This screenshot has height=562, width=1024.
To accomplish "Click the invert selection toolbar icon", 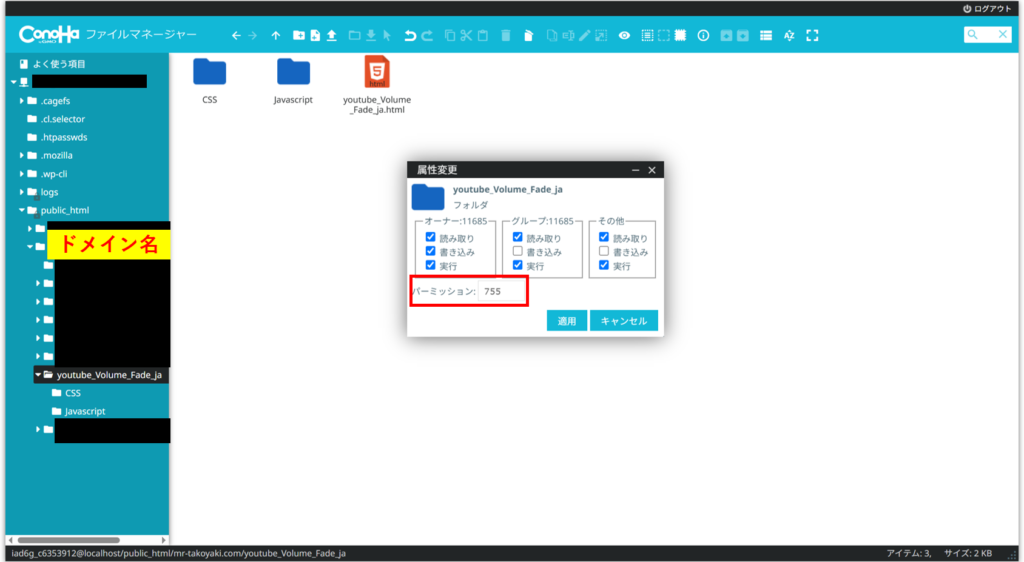I will coord(680,35).
